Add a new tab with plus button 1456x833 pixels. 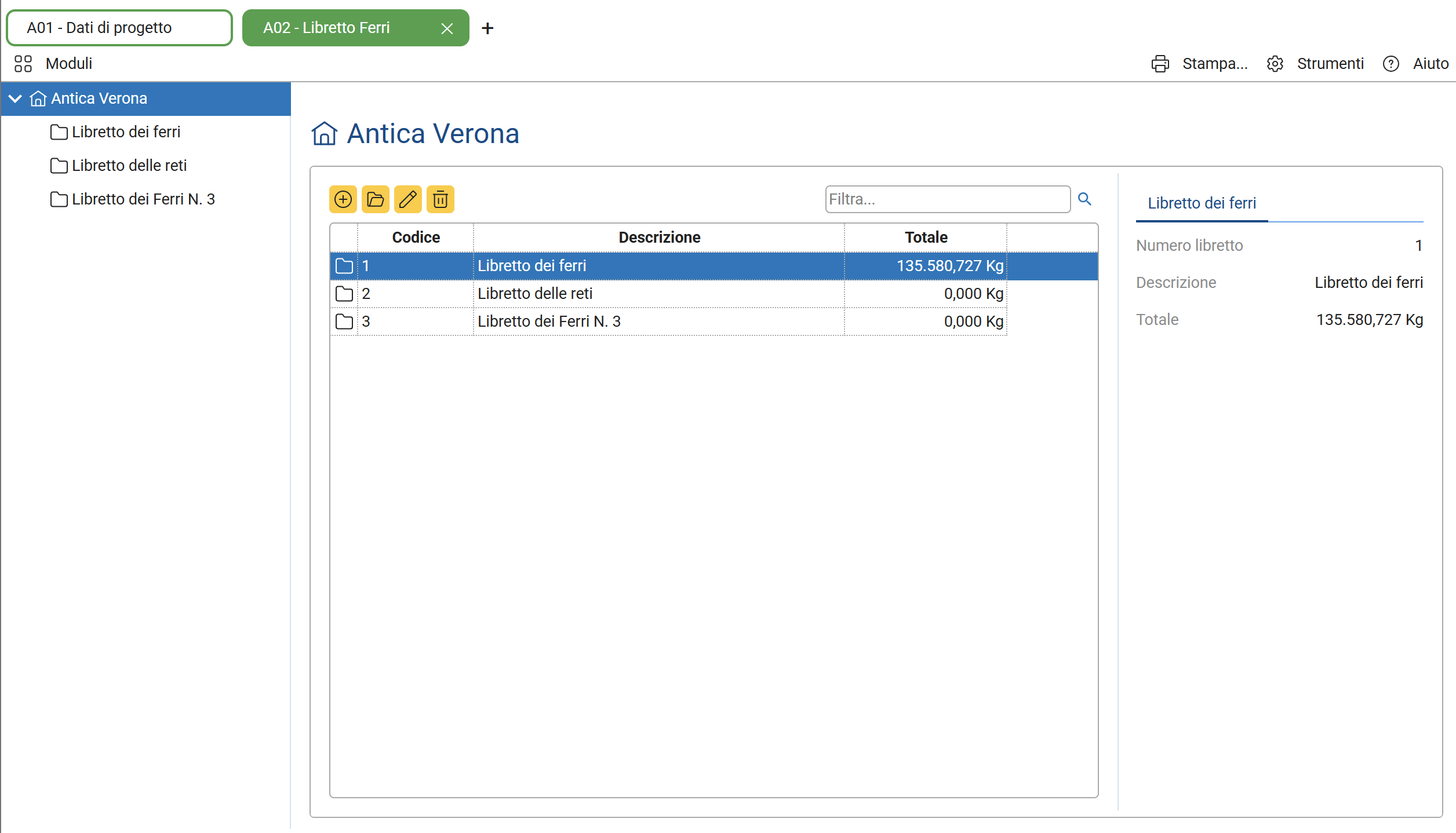487,28
